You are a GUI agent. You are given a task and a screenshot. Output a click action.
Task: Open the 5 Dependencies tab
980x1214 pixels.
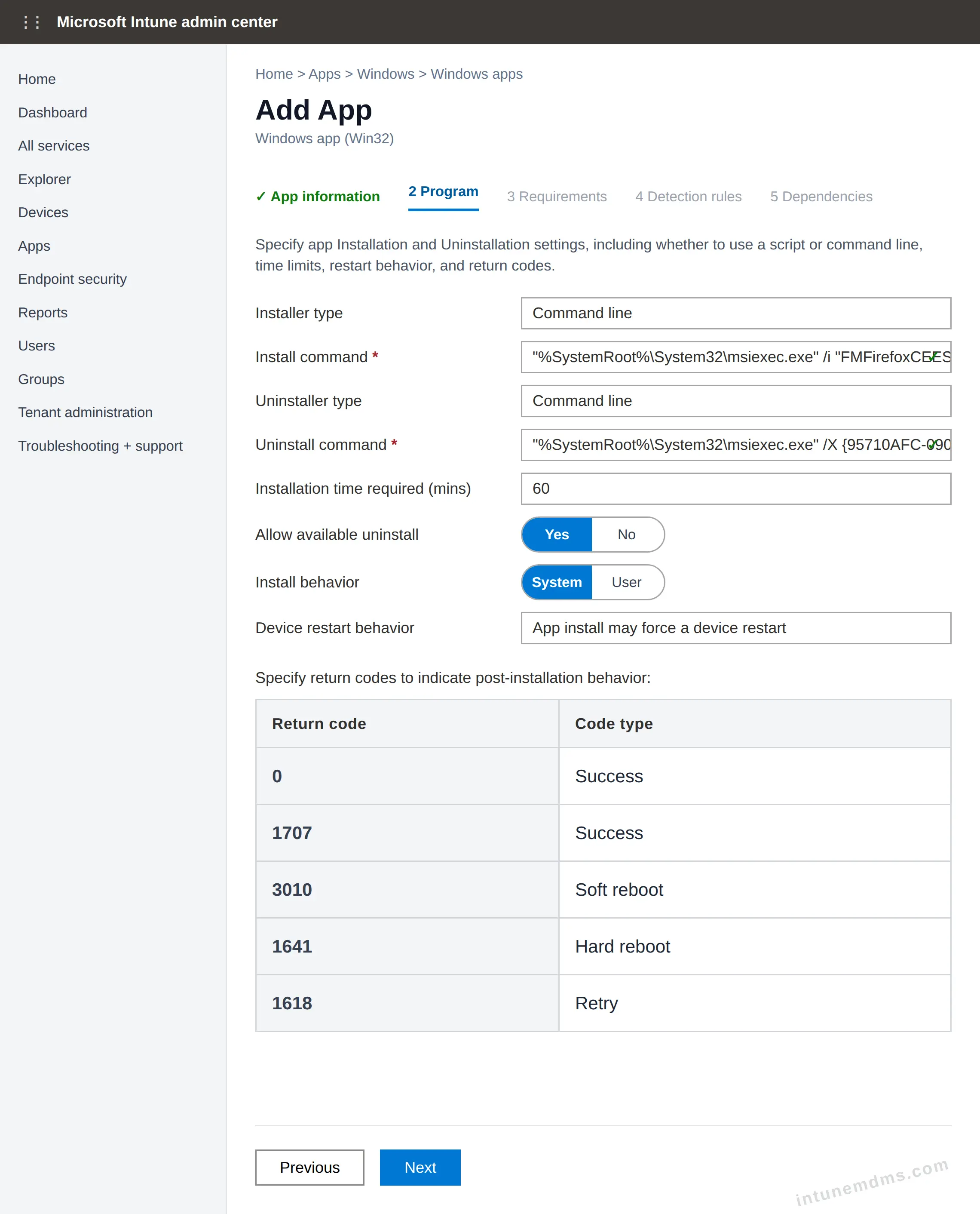pos(821,197)
